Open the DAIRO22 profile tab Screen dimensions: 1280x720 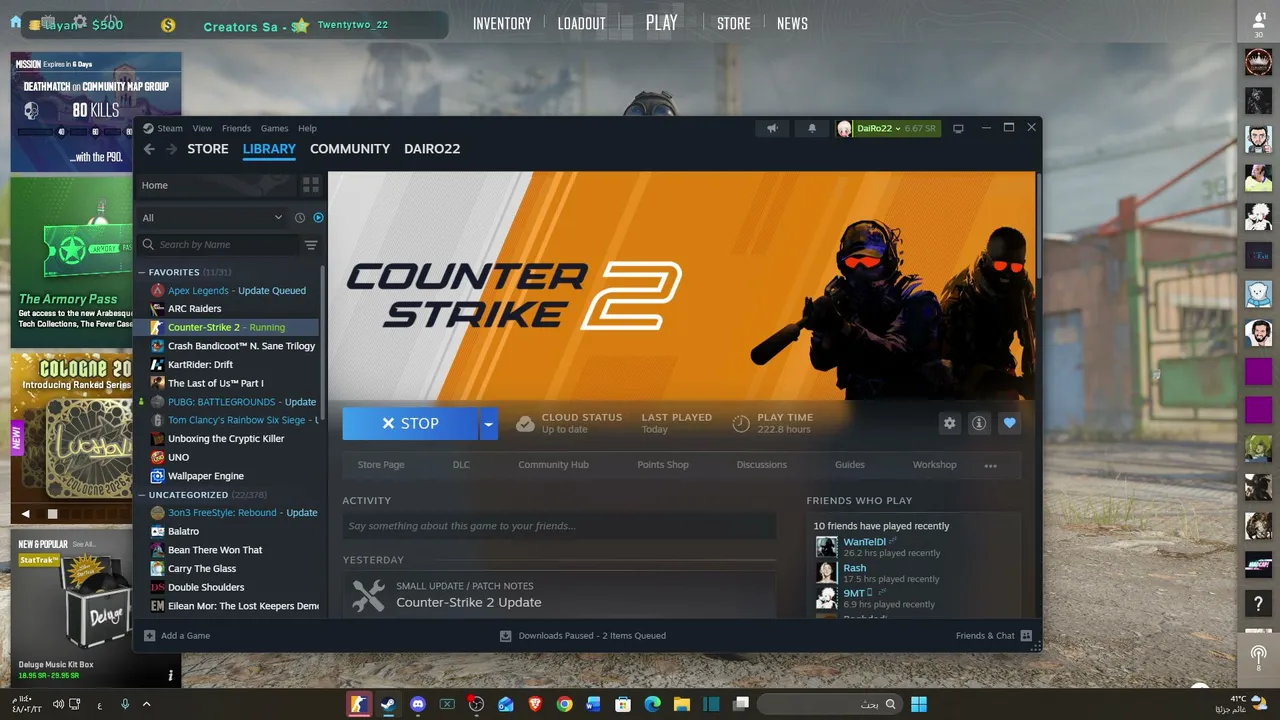[x=432, y=149]
